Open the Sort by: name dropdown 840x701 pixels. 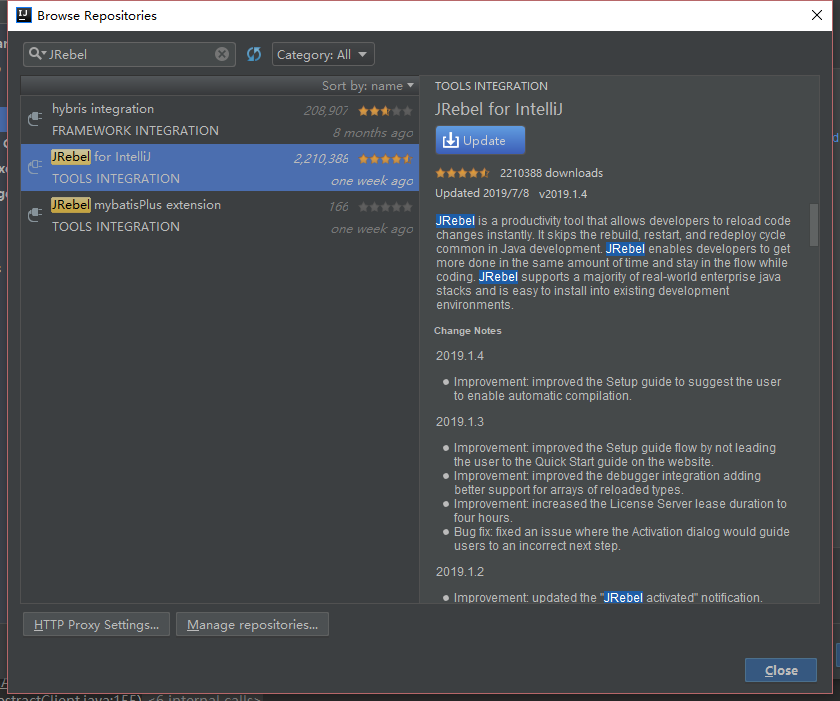(x=367, y=86)
